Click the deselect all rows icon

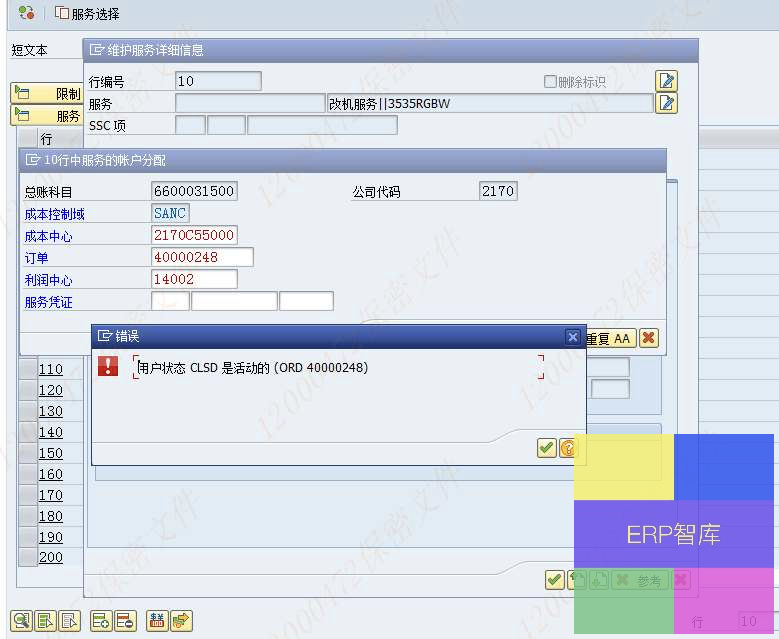pyautogui.click(x=69, y=621)
